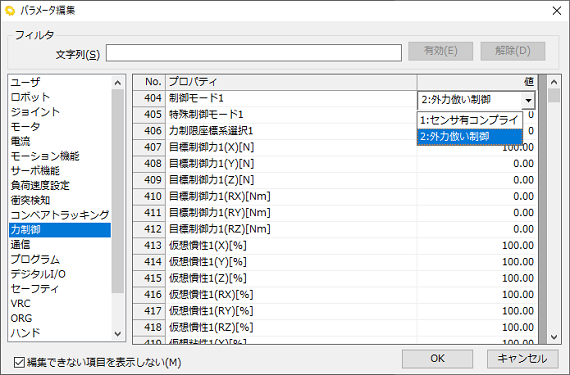This screenshot has height=375, width=570.
Task: Close the パラメータ編集 dialog window
Action: pyautogui.click(x=557, y=11)
